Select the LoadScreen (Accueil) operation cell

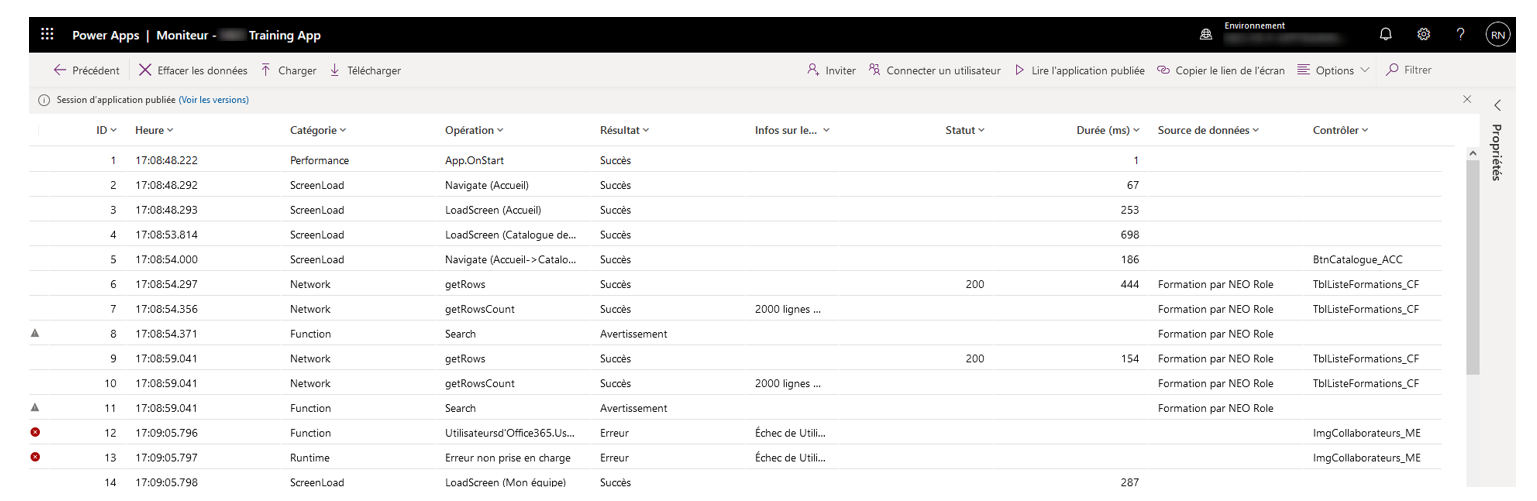click(491, 210)
